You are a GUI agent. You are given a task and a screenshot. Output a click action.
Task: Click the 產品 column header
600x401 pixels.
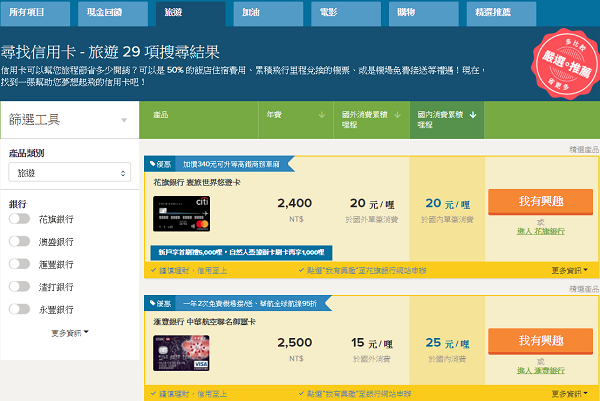point(161,115)
